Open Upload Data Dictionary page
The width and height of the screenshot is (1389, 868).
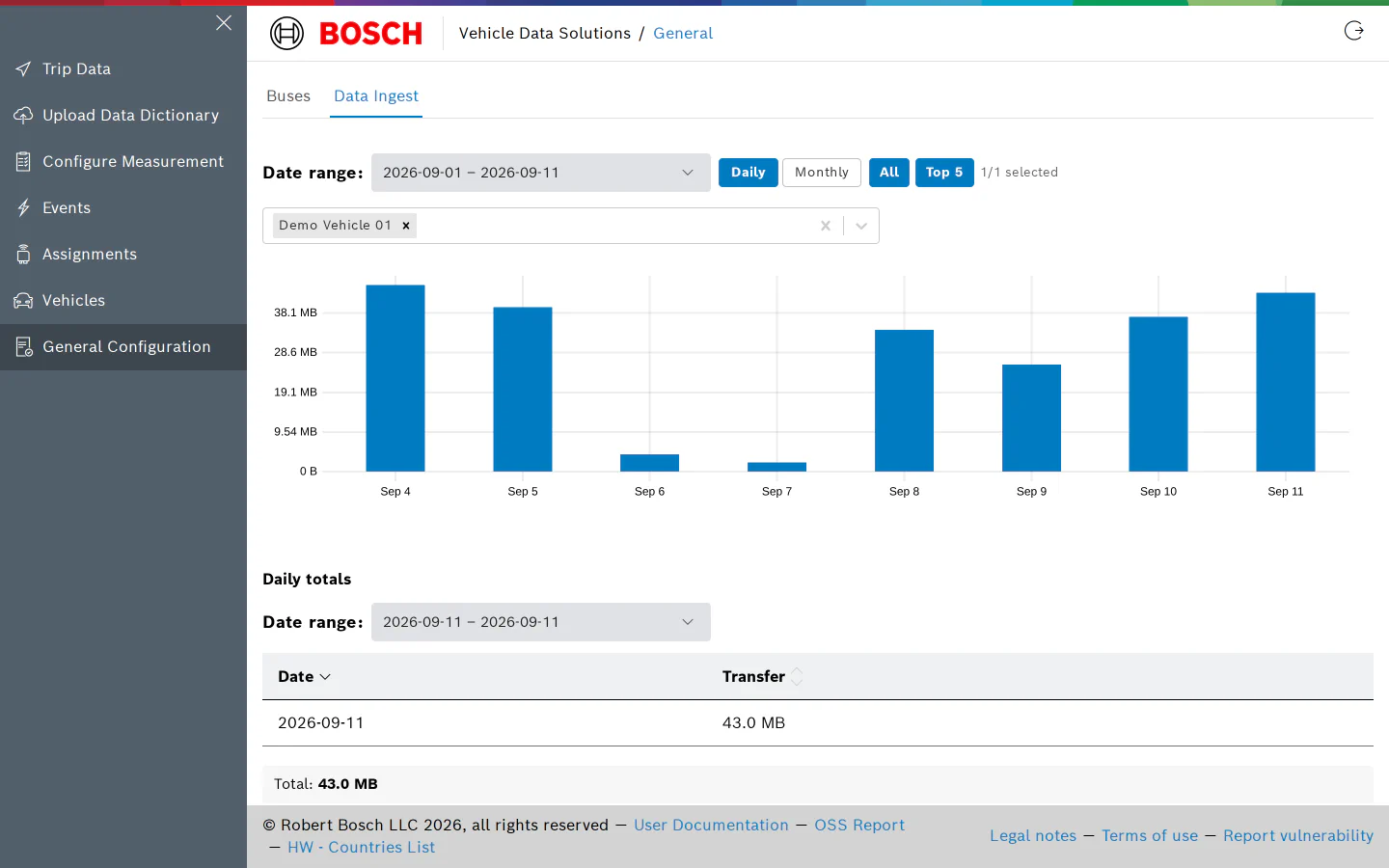pyautogui.click(x=123, y=116)
